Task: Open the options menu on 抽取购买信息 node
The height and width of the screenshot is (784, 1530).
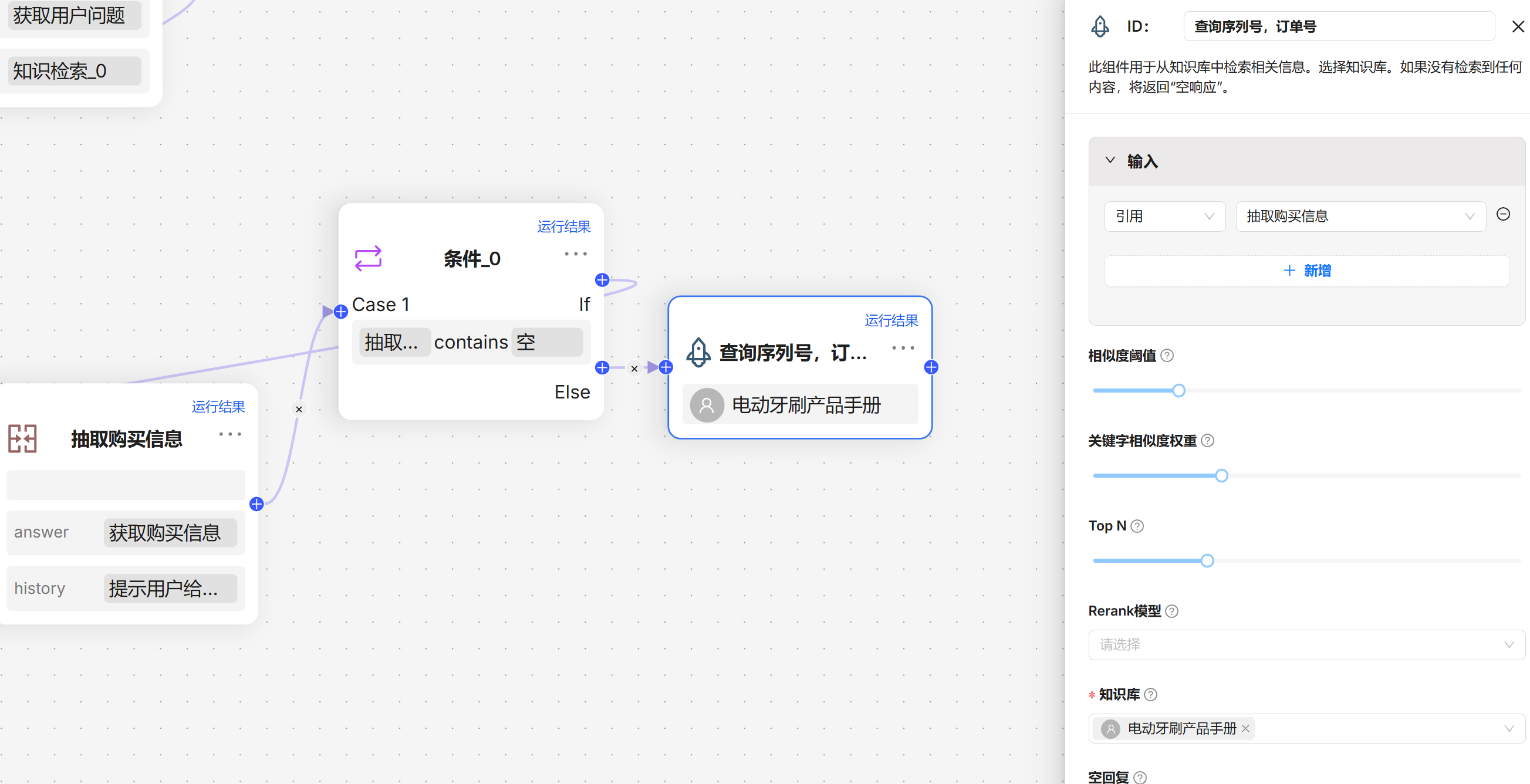Action: (x=230, y=434)
